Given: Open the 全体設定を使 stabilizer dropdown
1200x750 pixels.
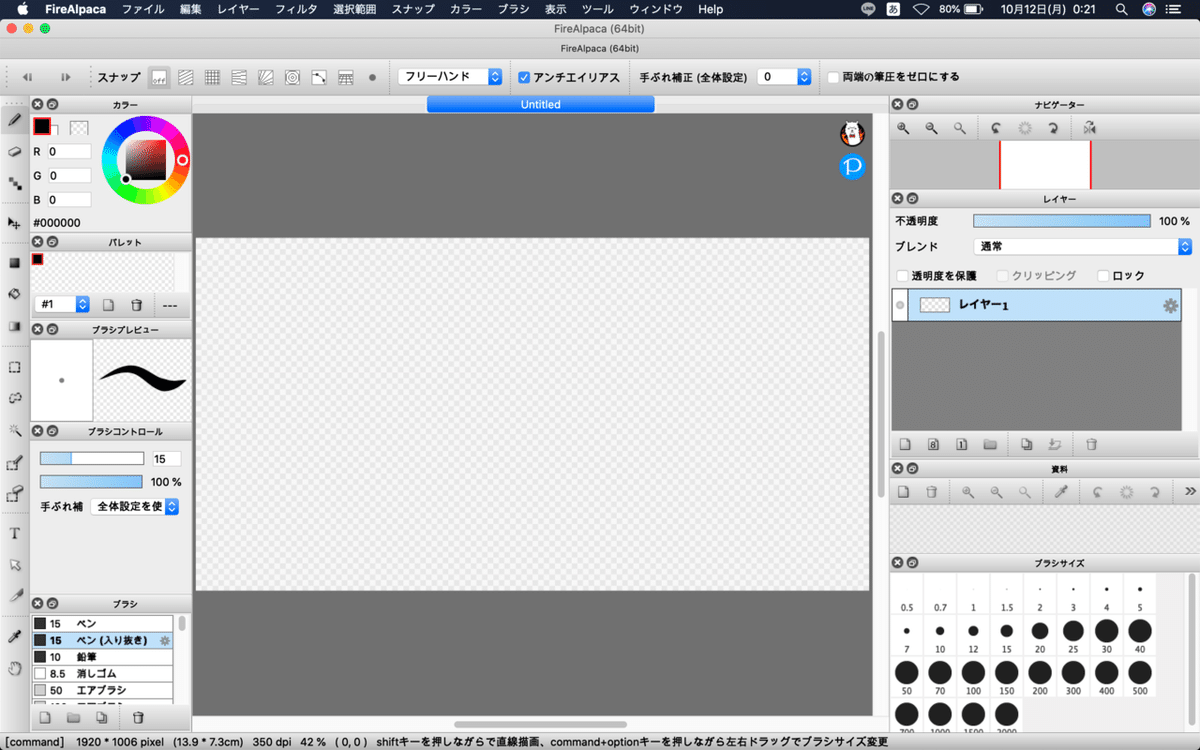Looking at the screenshot, I should [134, 507].
